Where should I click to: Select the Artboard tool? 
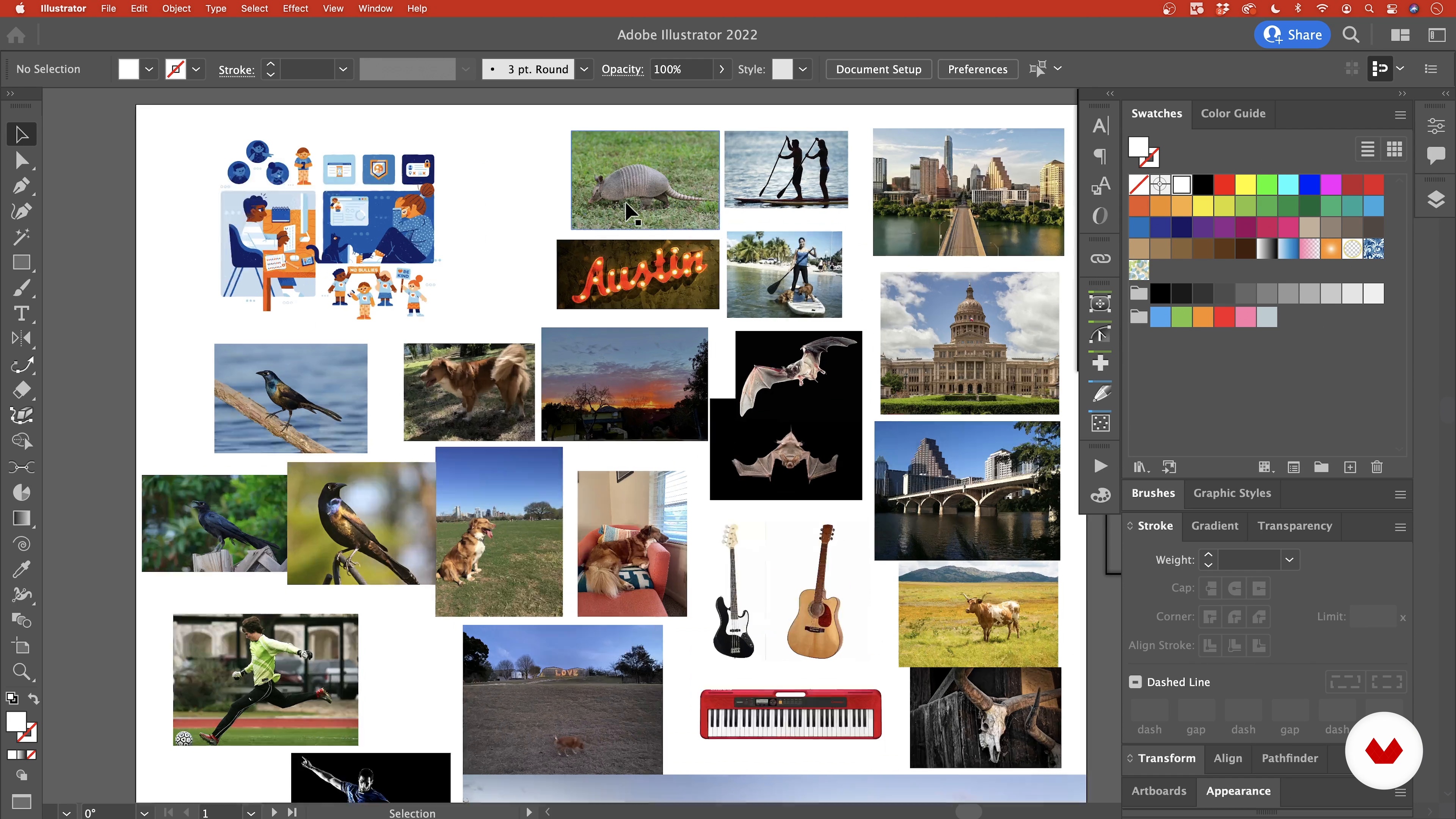coord(22,645)
